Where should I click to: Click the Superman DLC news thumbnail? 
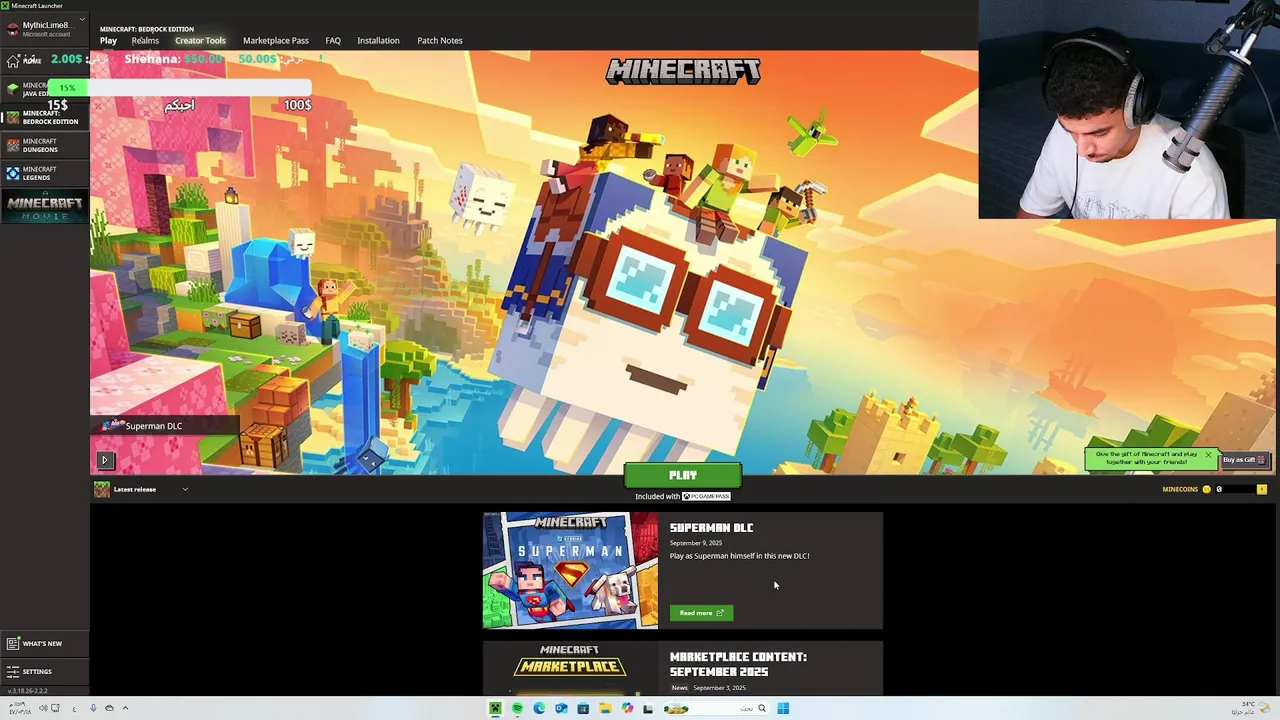coord(570,570)
